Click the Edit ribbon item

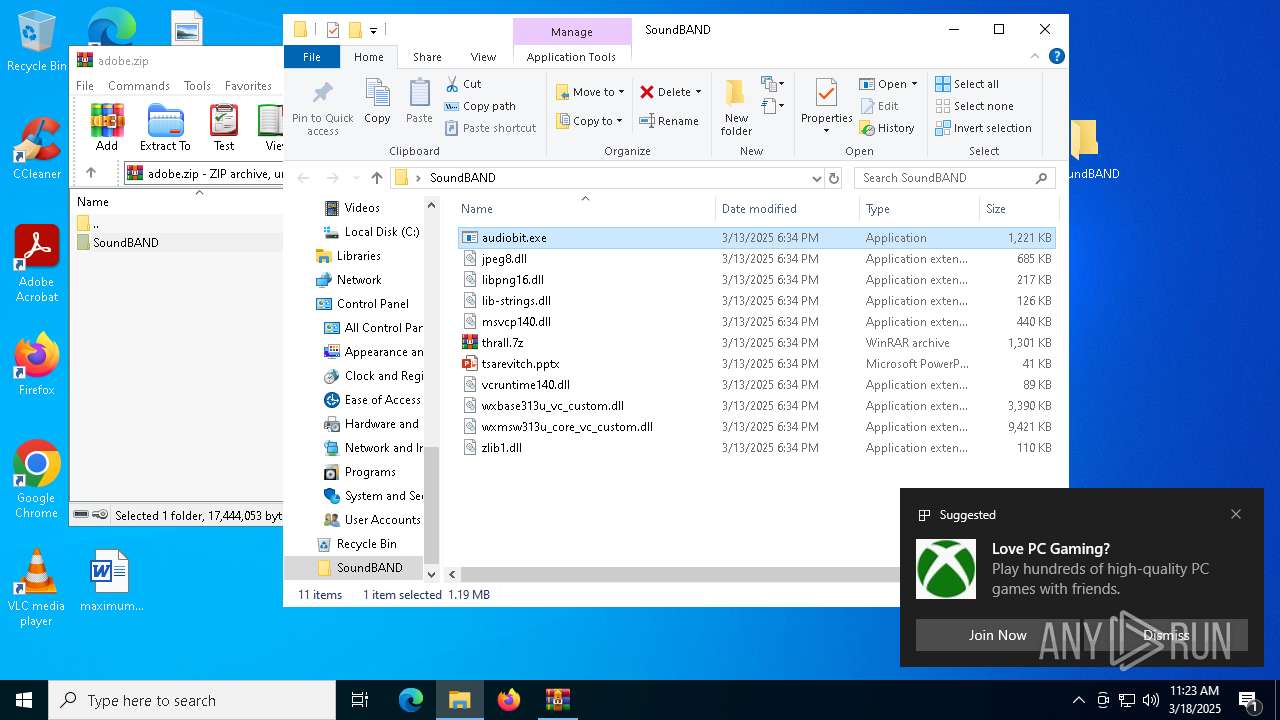point(878,106)
